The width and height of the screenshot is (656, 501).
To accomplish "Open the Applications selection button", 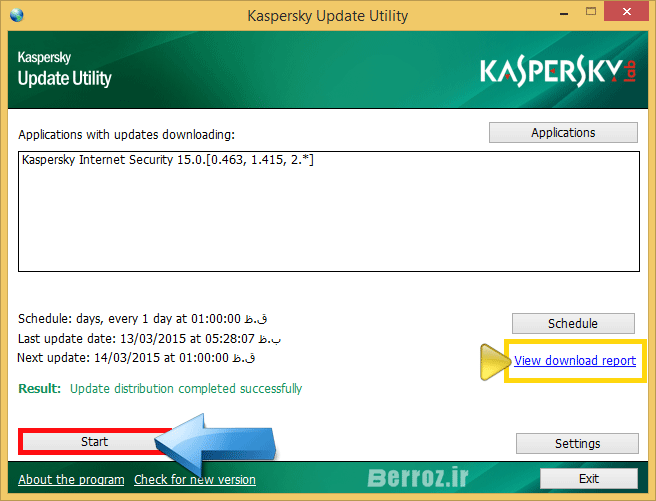I will point(563,133).
